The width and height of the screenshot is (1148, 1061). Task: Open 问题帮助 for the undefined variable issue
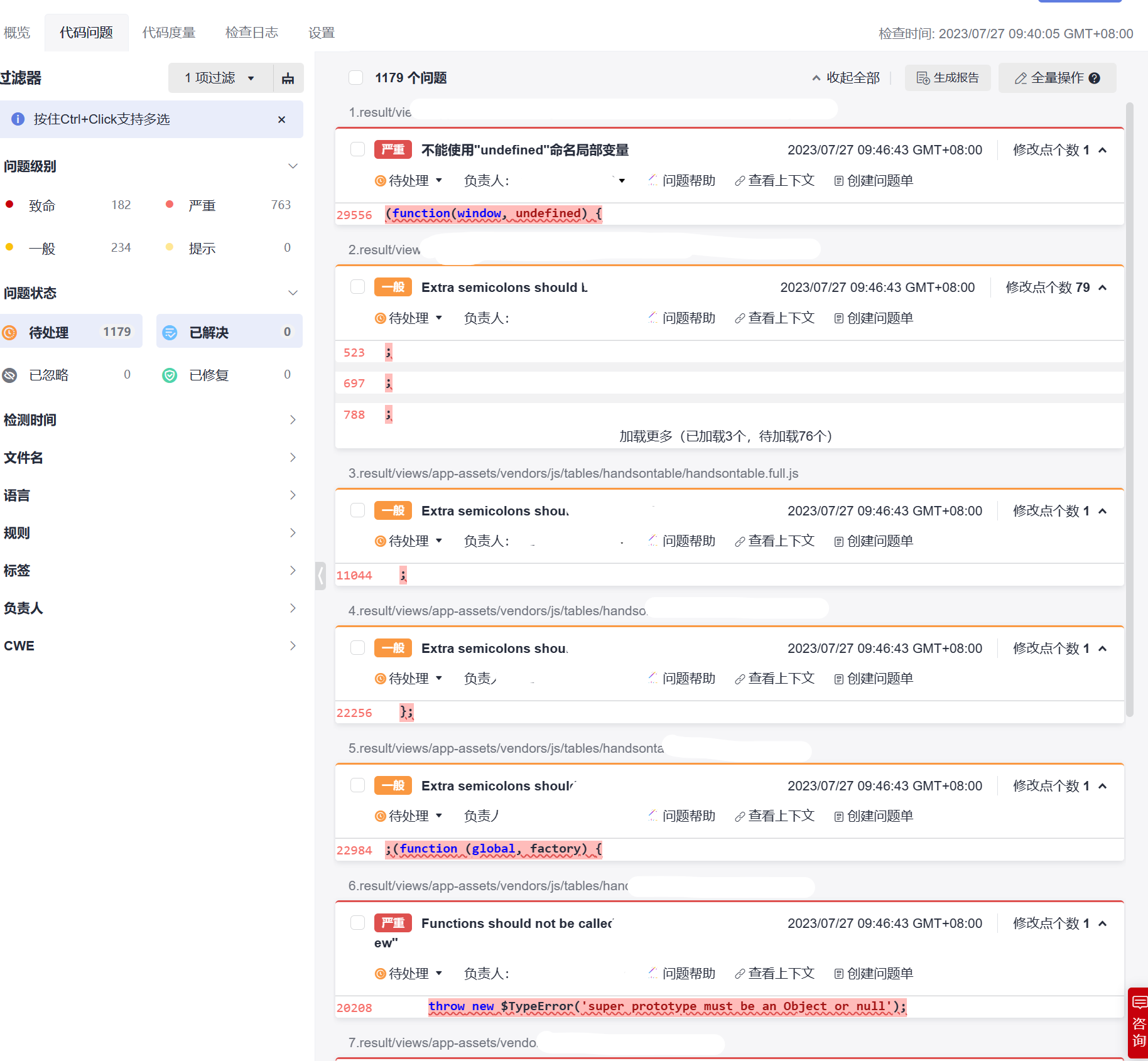[x=682, y=181]
